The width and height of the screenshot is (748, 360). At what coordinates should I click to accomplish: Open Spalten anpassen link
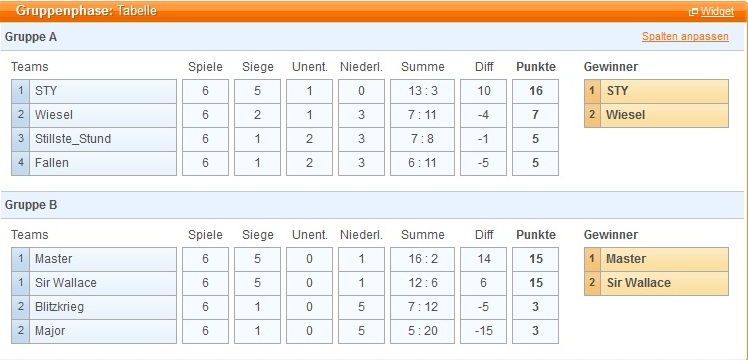pyautogui.click(x=685, y=37)
